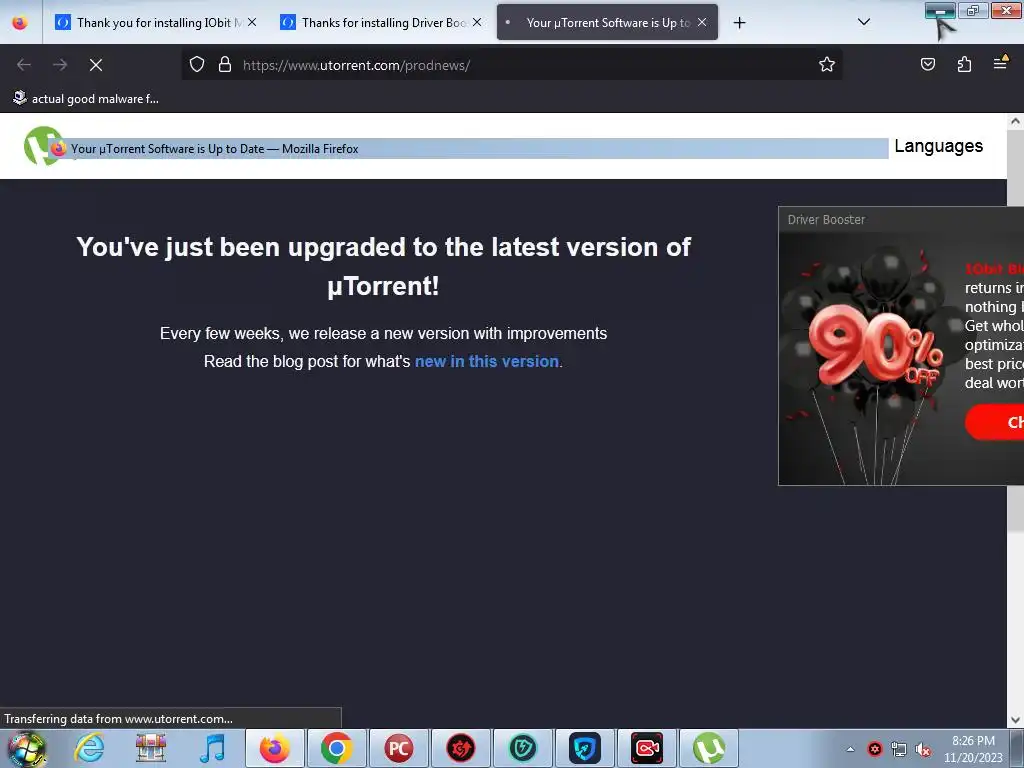Read the 'Transferring data from www.utorrent.com...' status
Viewport: 1024px width, 768px height.
point(118,718)
